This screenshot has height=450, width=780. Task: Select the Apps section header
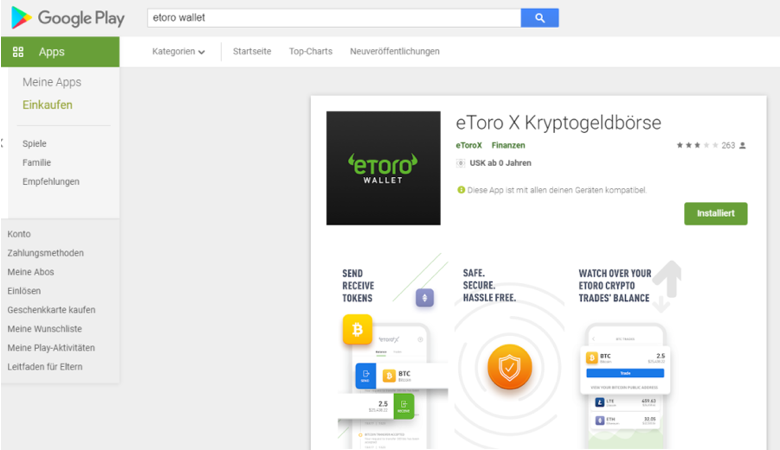click(60, 52)
